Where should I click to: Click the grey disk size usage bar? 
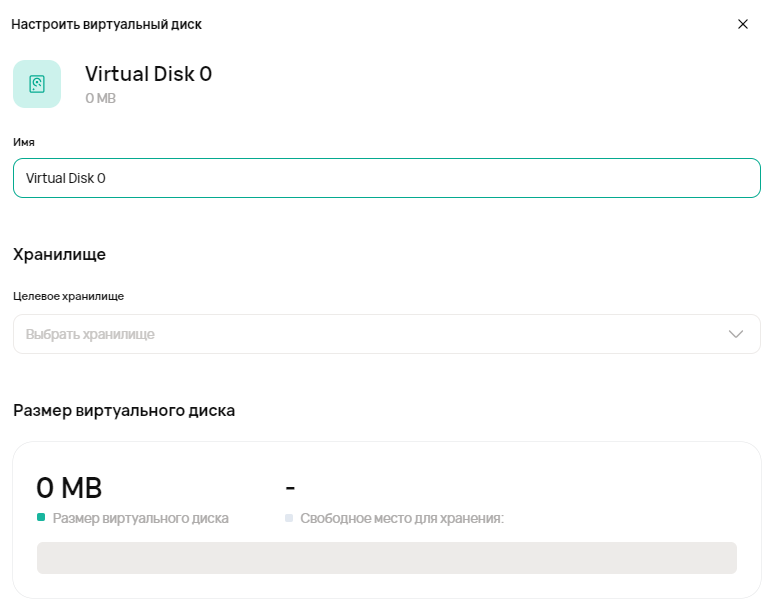pyautogui.click(x=386, y=558)
